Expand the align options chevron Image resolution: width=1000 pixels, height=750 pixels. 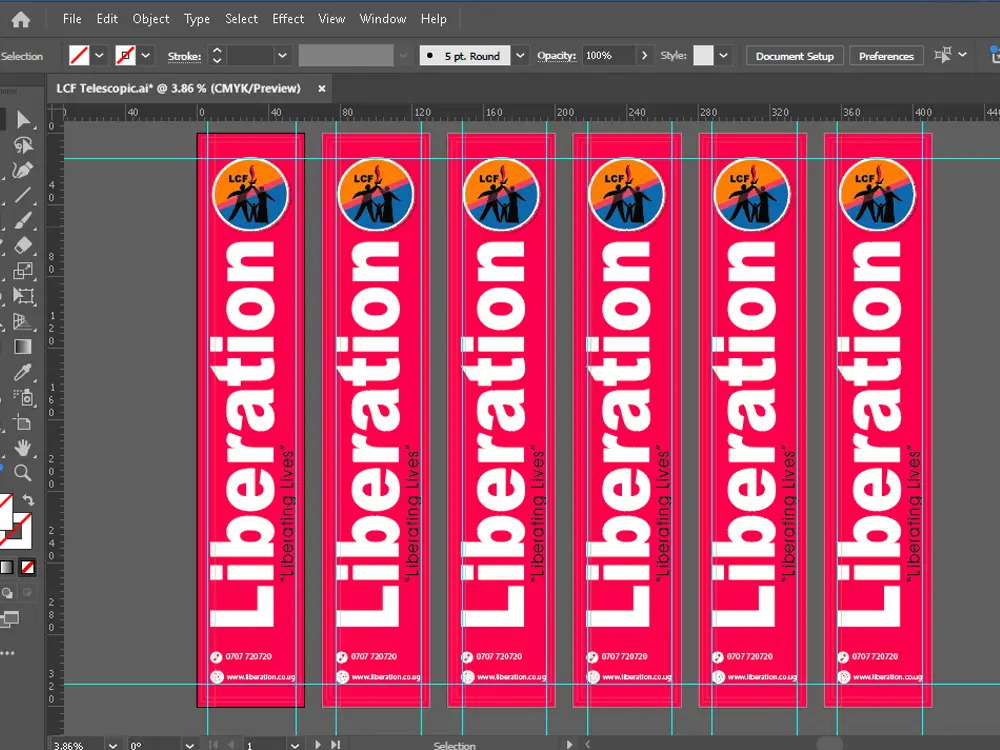pos(962,55)
